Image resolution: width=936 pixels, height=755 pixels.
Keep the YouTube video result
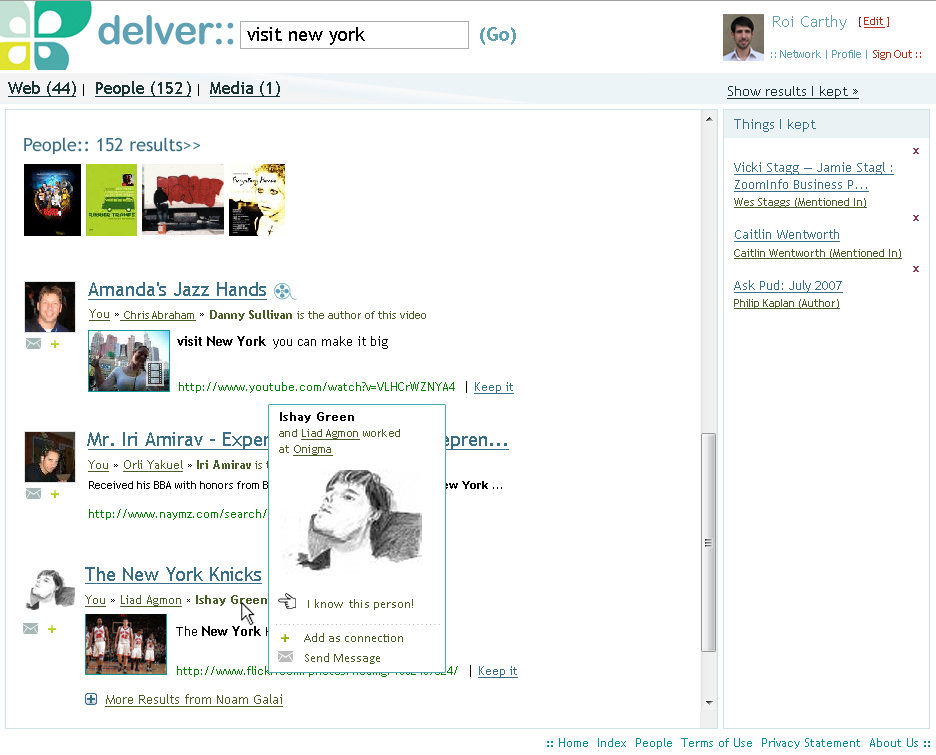(494, 387)
